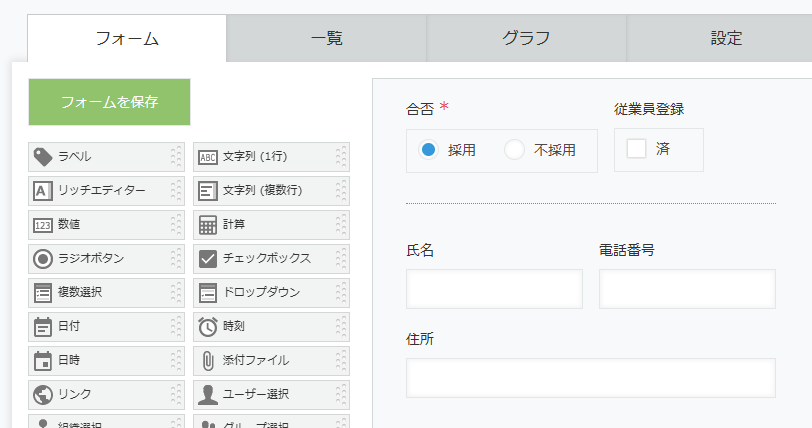Focus the 住所 input box

click(591, 378)
